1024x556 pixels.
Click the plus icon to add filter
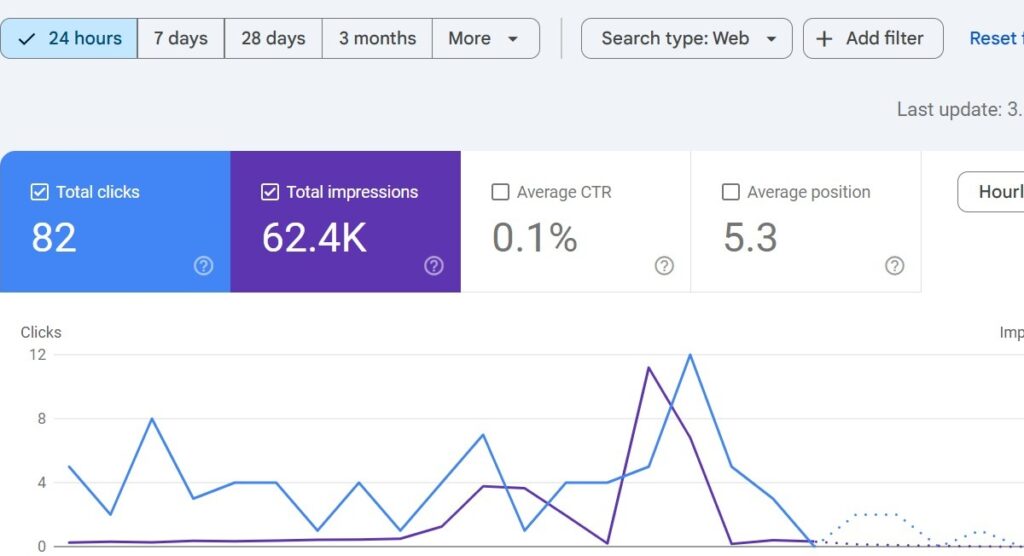pyautogui.click(x=824, y=39)
